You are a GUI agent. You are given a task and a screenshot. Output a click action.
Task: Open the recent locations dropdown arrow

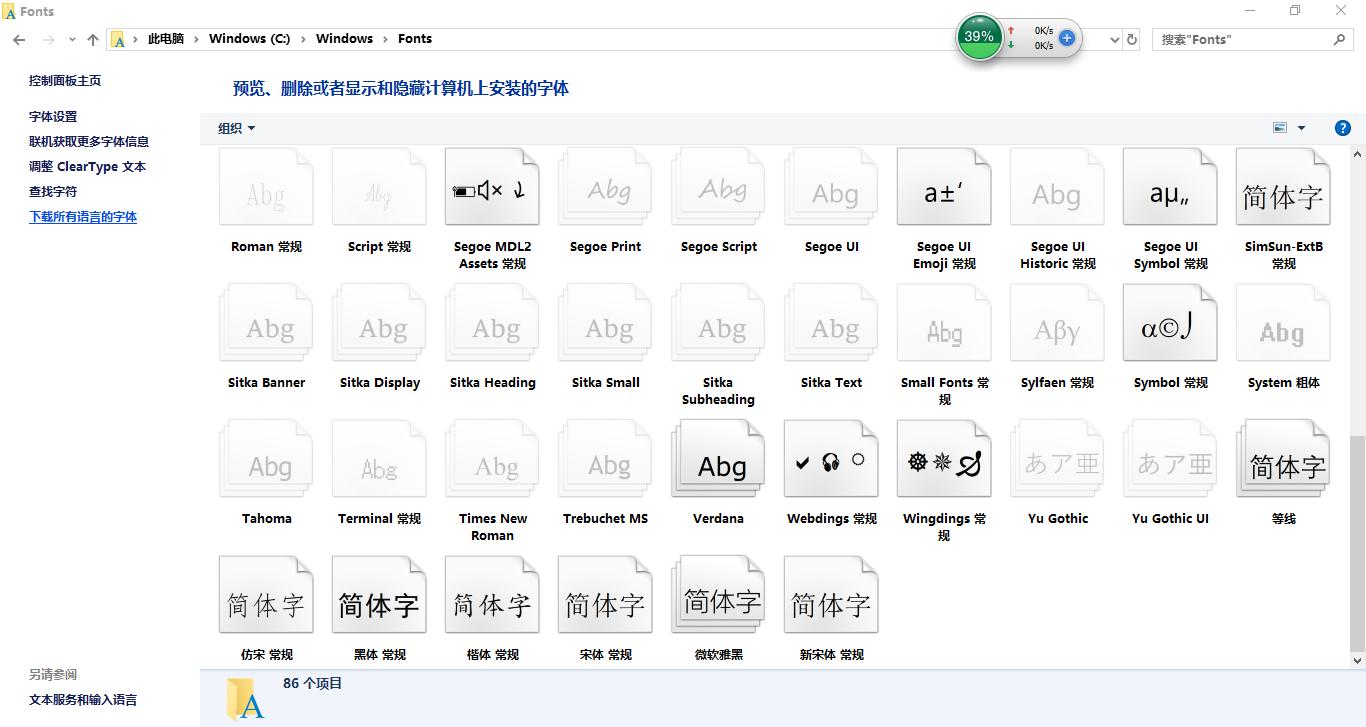click(x=72, y=39)
